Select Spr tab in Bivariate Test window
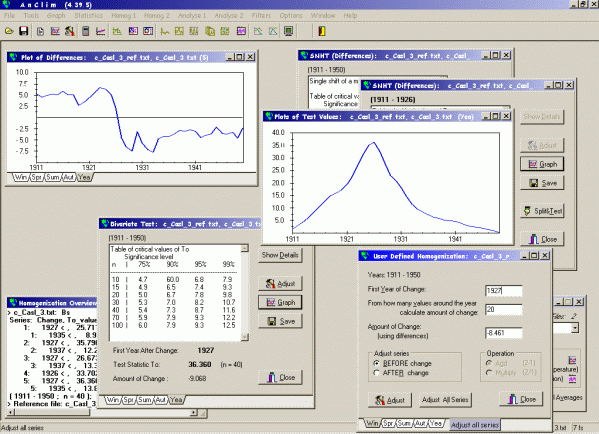 pos(128,400)
